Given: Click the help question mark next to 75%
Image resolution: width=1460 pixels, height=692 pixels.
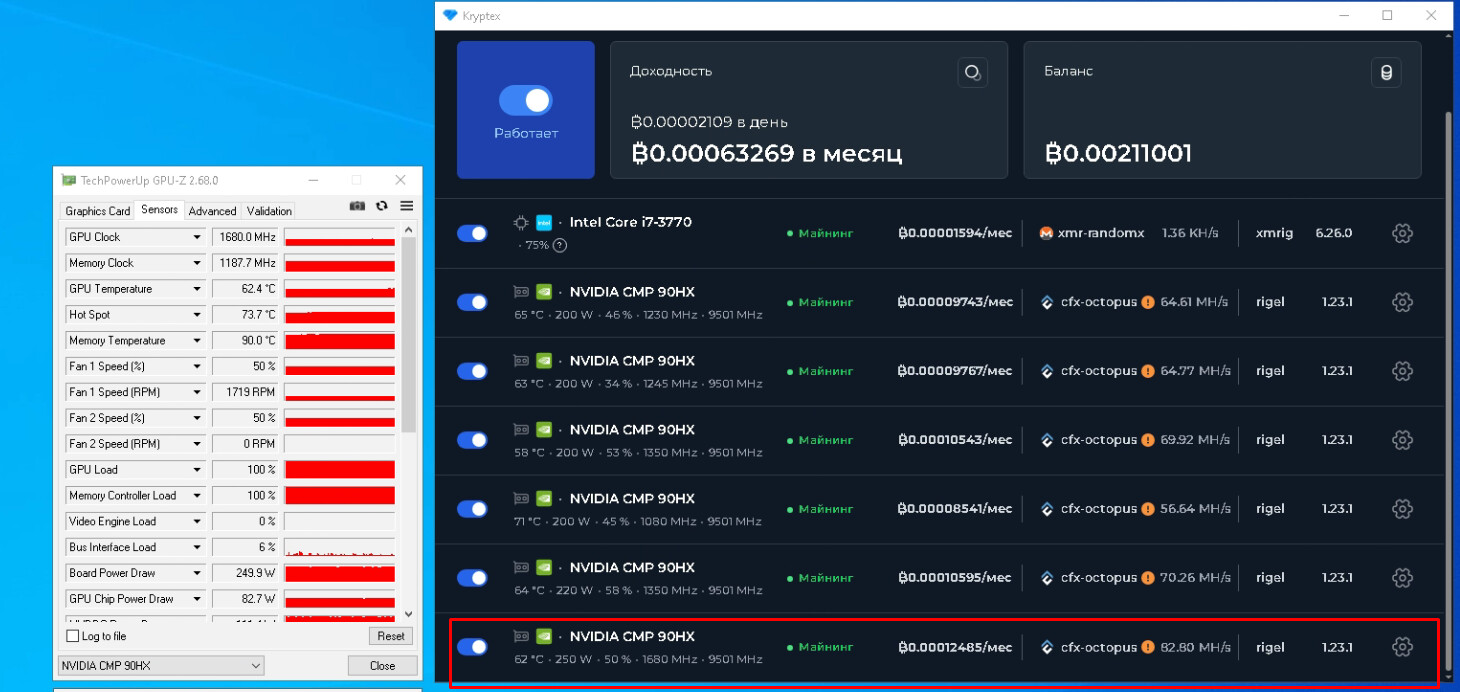Looking at the screenshot, I should pyautogui.click(x=560, y=246).
